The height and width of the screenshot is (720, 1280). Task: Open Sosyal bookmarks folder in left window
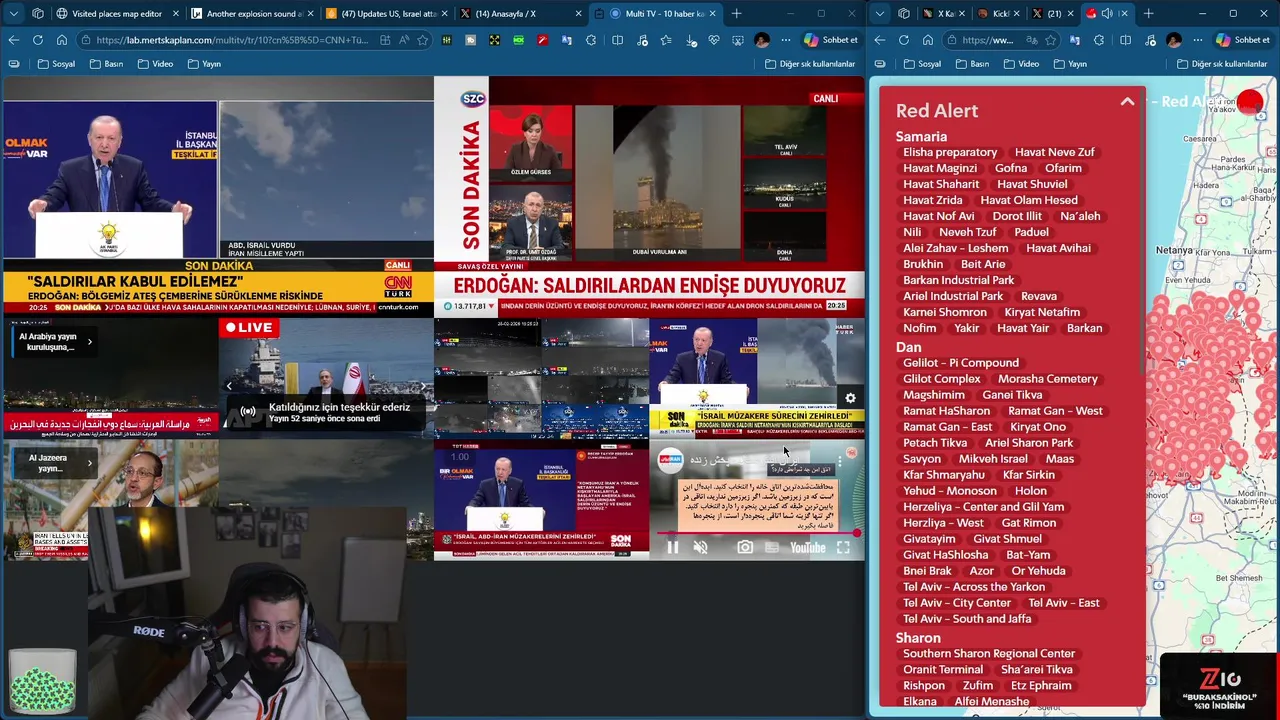tap(56, 64)
